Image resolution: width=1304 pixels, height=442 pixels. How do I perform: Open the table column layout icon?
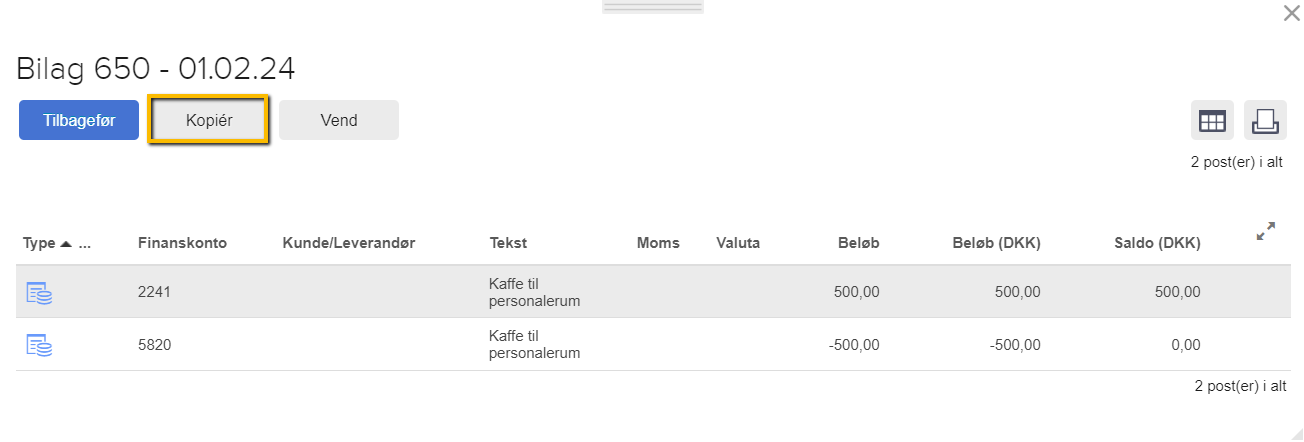(1212, 121)
